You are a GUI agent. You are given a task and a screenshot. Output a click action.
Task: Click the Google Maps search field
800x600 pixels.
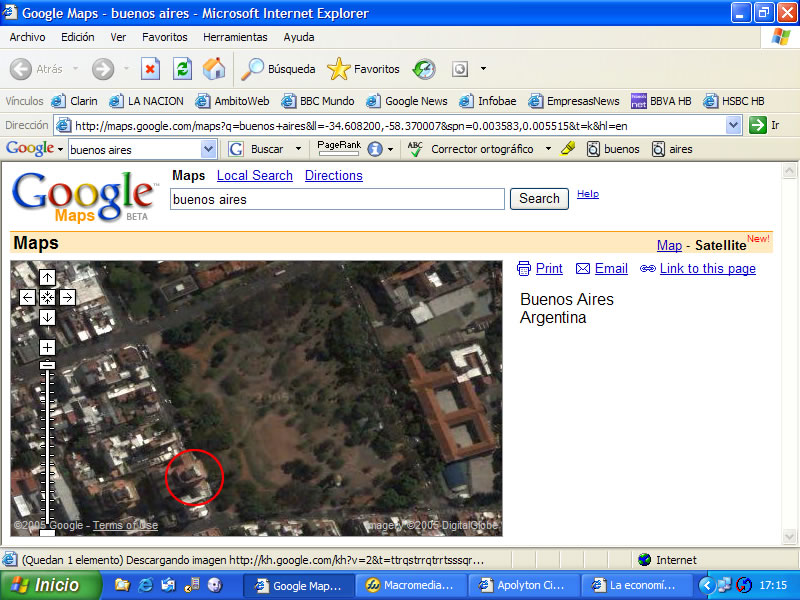coord(337,199)
